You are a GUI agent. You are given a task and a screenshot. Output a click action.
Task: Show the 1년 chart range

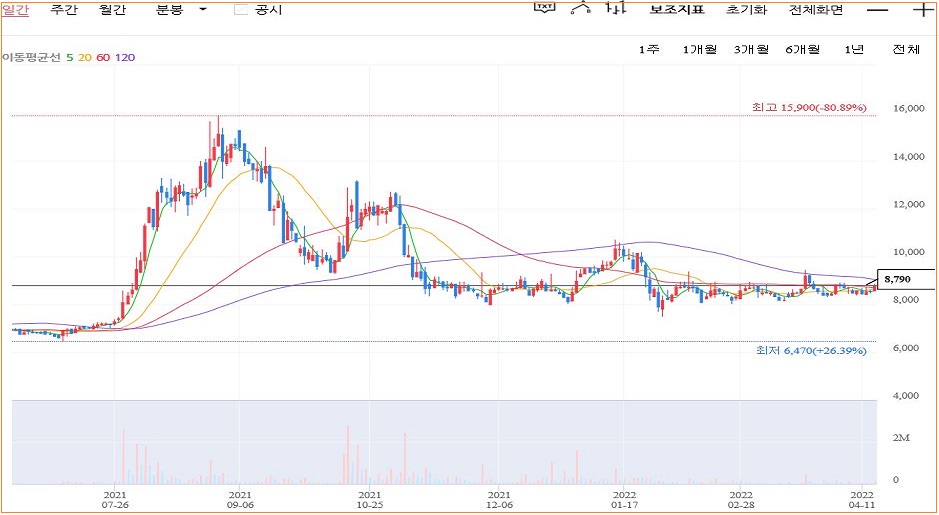point(854,50)
